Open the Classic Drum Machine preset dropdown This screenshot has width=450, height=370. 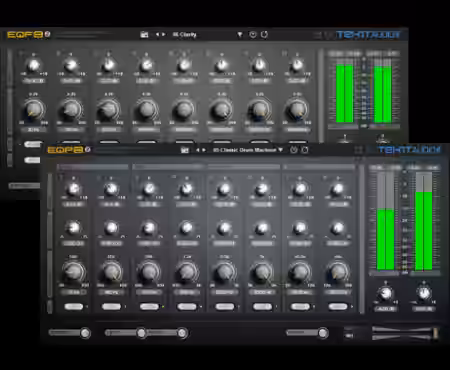pos(280,150)
